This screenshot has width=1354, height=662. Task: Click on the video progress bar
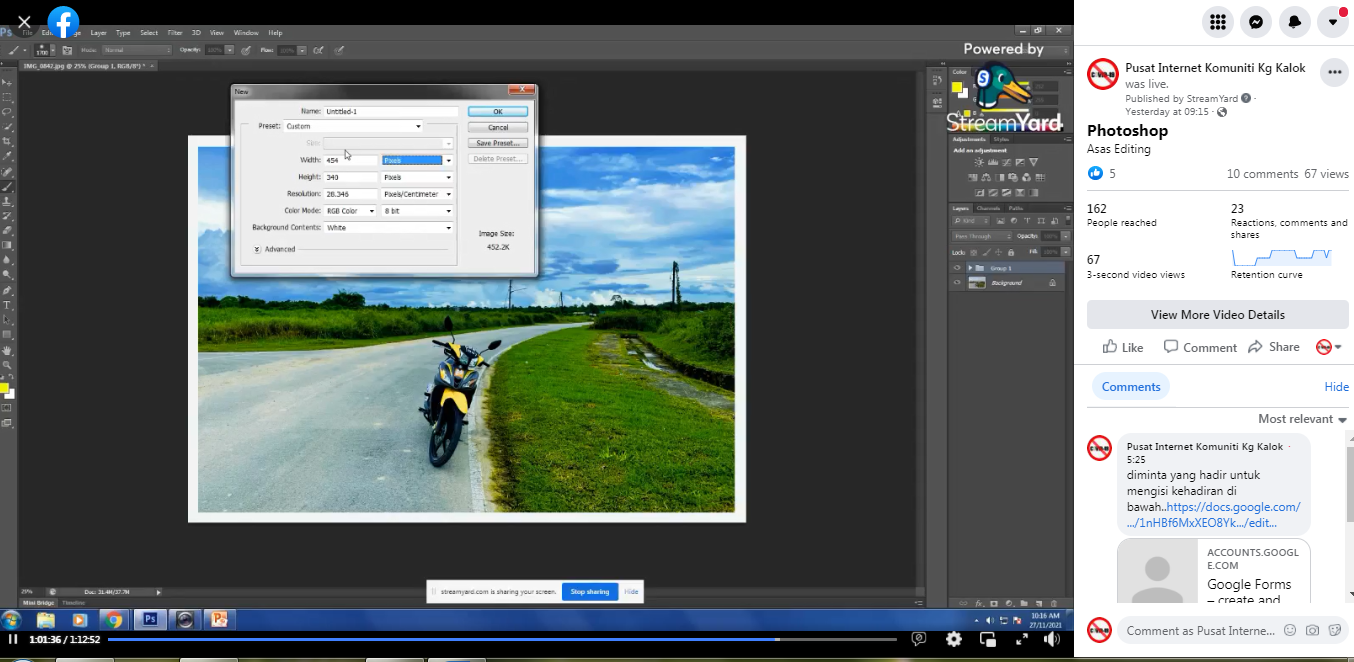pos(500,639)
